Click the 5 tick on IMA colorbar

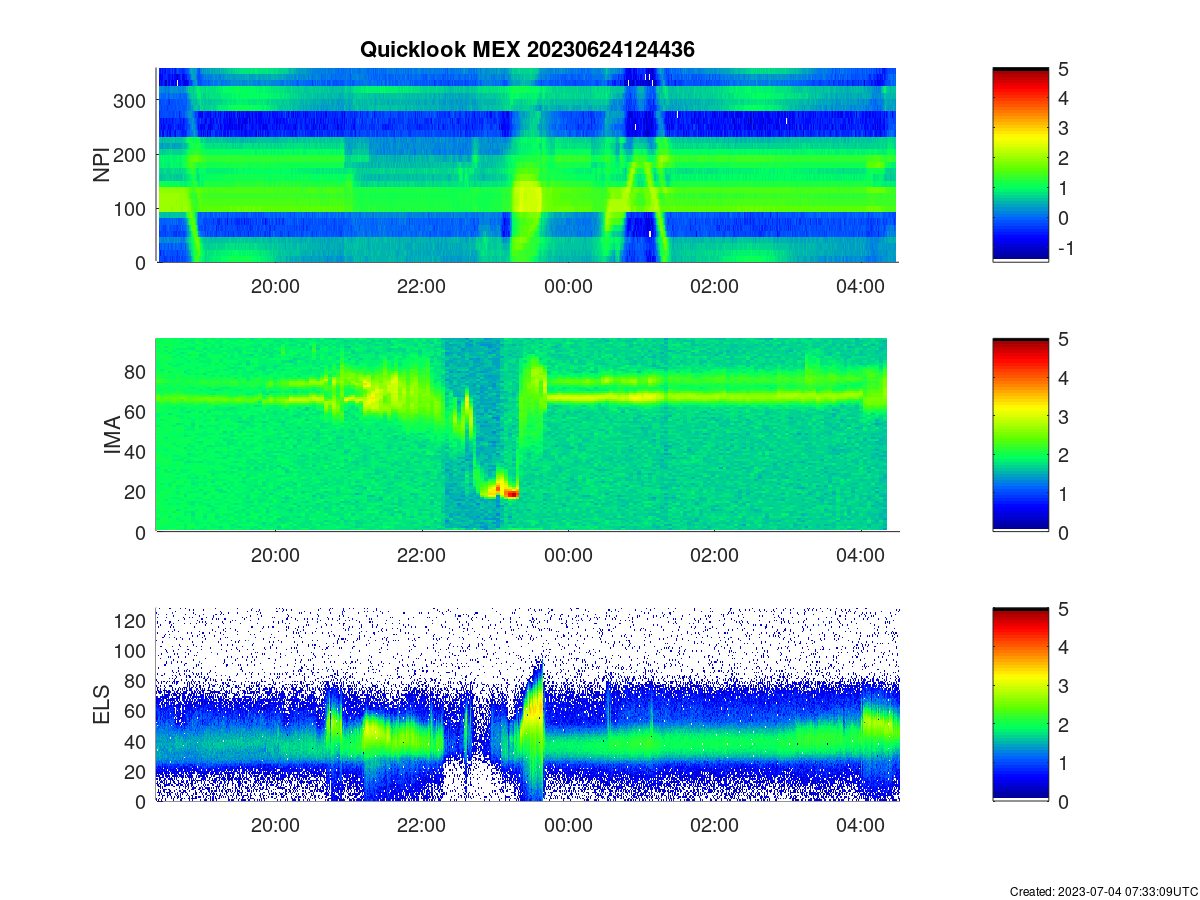[x=1062, y=339]
